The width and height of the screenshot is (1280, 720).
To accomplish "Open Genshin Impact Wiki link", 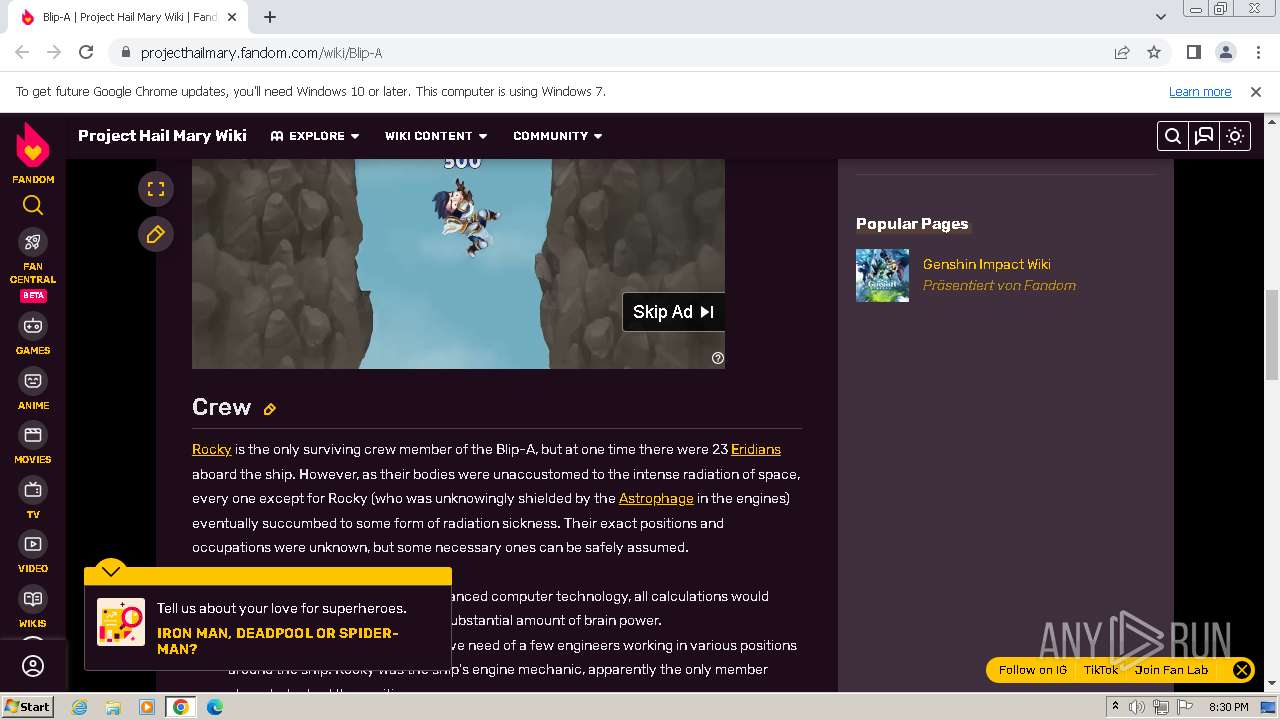I will point(986,264).
